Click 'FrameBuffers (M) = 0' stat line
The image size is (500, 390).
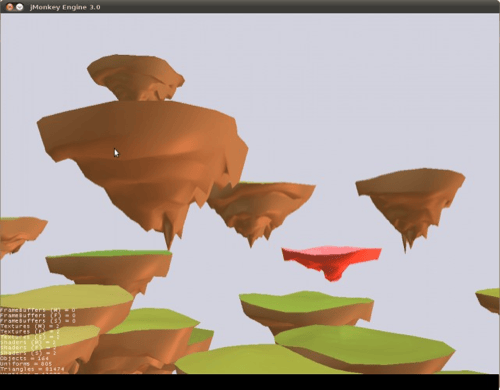point(38,310)
